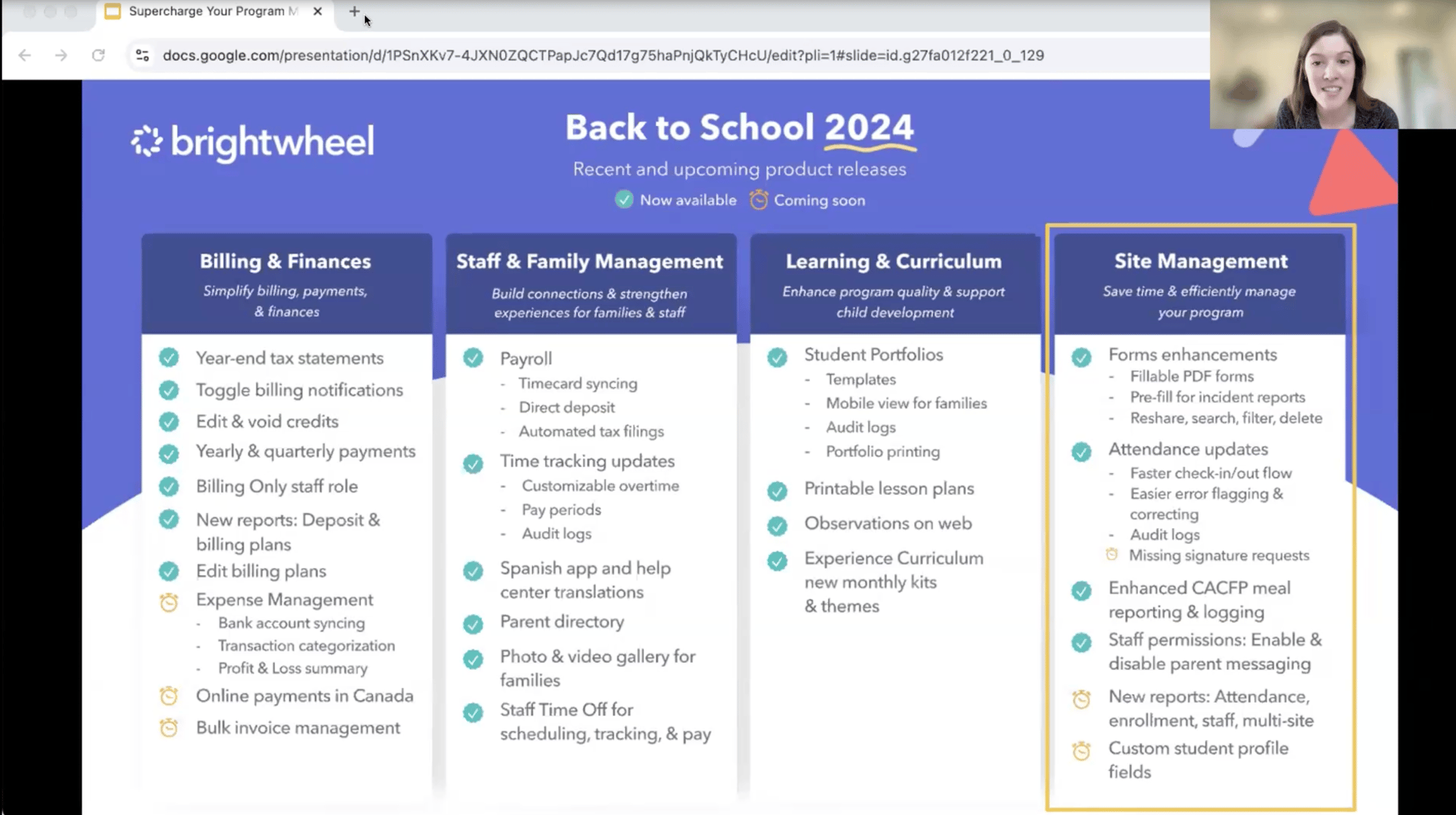The width and height of the screenshot is (1456, 815).
Task: Click the checkmark beside "Forms enhancements"
Action: point(1082,357)
